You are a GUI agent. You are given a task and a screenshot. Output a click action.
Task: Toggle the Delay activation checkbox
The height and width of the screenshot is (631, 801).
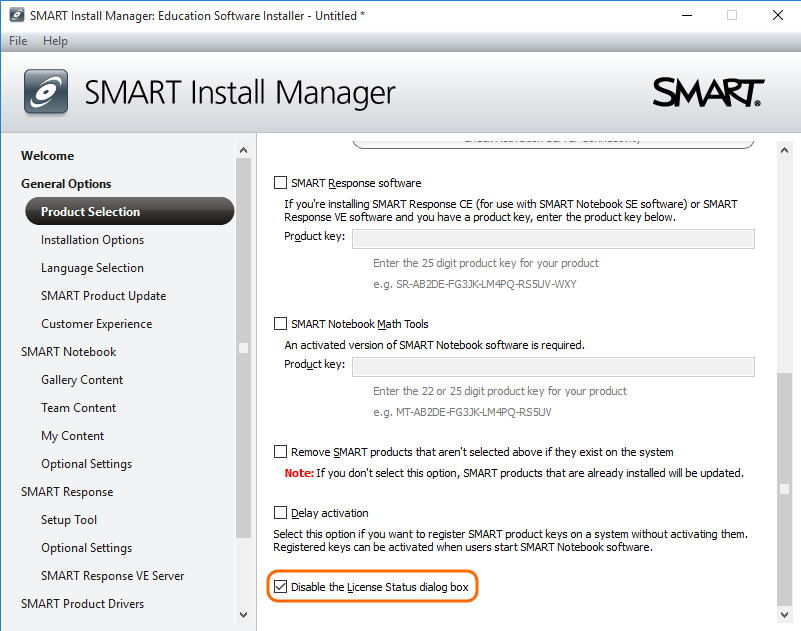point(281,513)
